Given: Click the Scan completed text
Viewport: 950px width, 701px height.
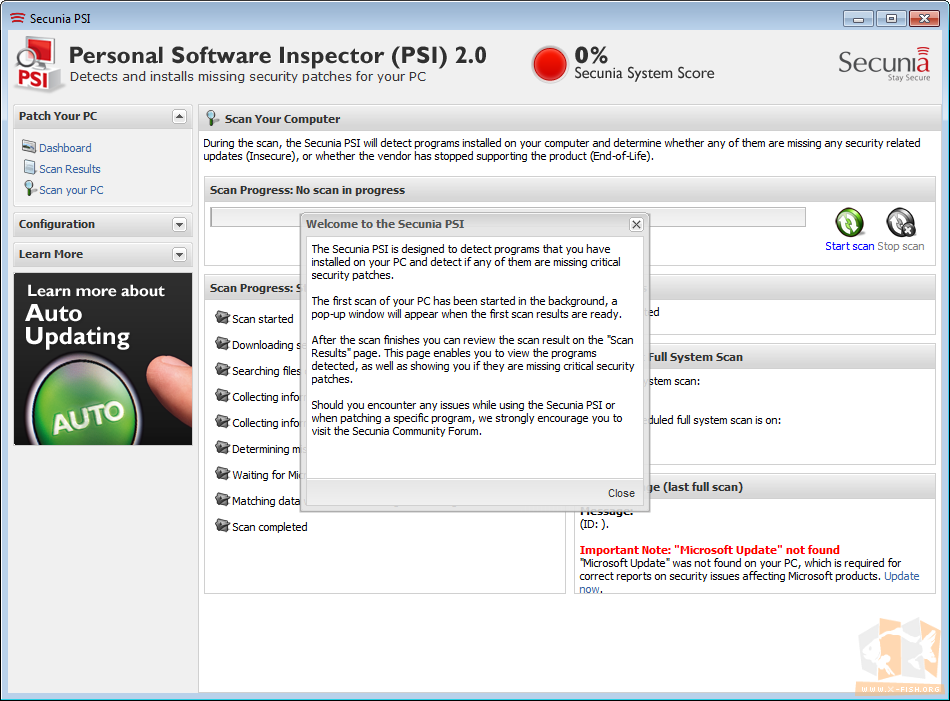Looking at the screenshot, I should [x=270, y=527].
